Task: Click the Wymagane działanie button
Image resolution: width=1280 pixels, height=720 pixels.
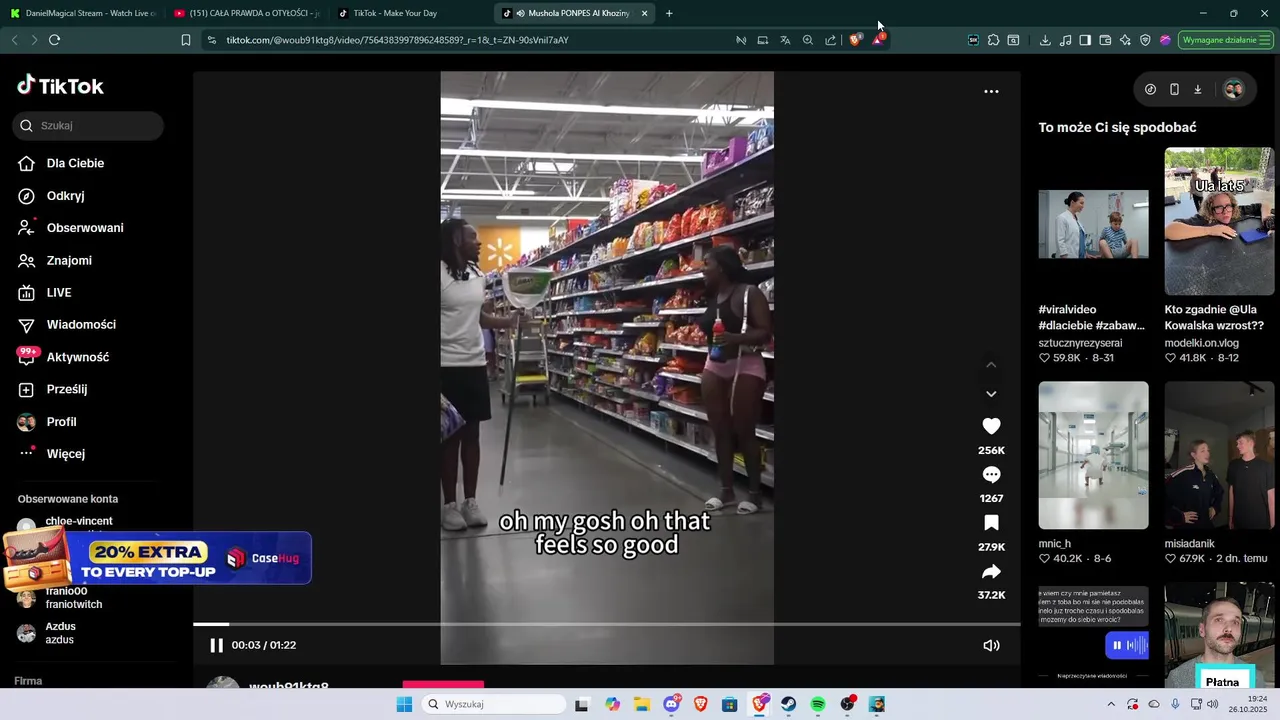Action: tap(1226, 40)
